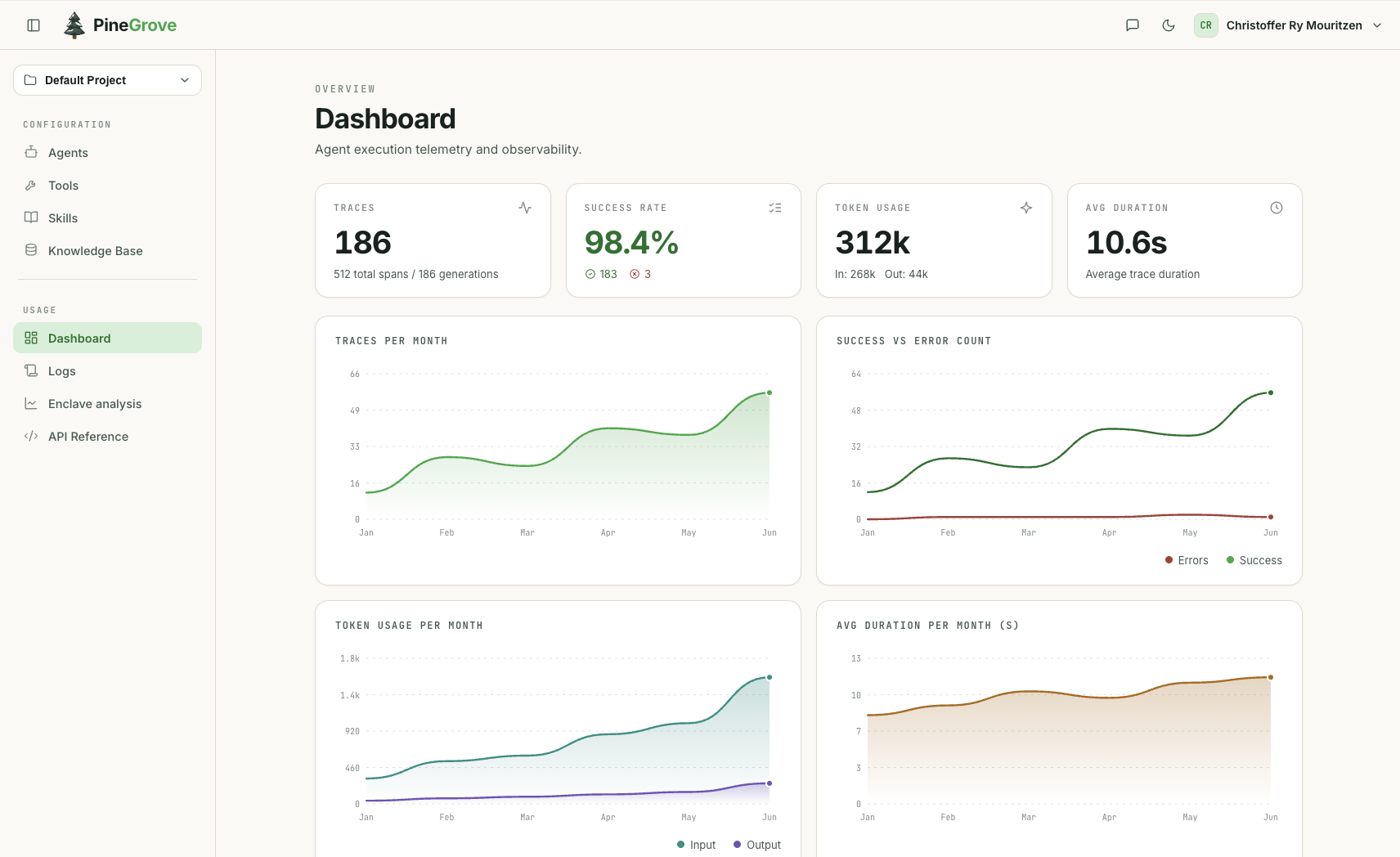The width and height of the screenshot is (1400, 857).
Task: Click the scroll icon next to Logs
Action: click(31, 370)
